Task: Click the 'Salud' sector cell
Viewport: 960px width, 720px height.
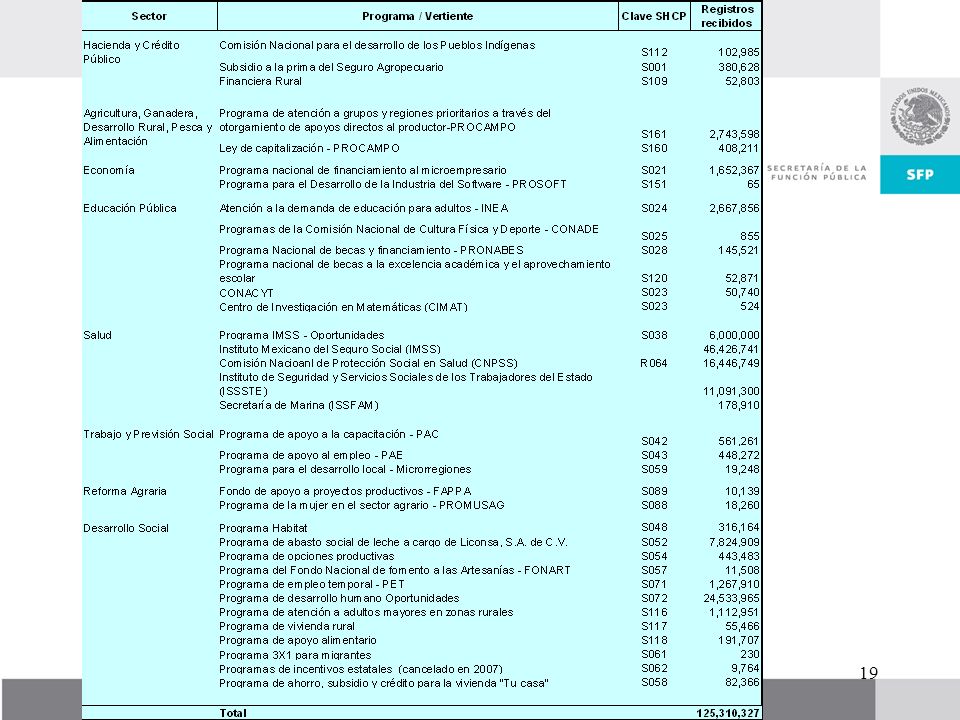Action: point(97,335)
